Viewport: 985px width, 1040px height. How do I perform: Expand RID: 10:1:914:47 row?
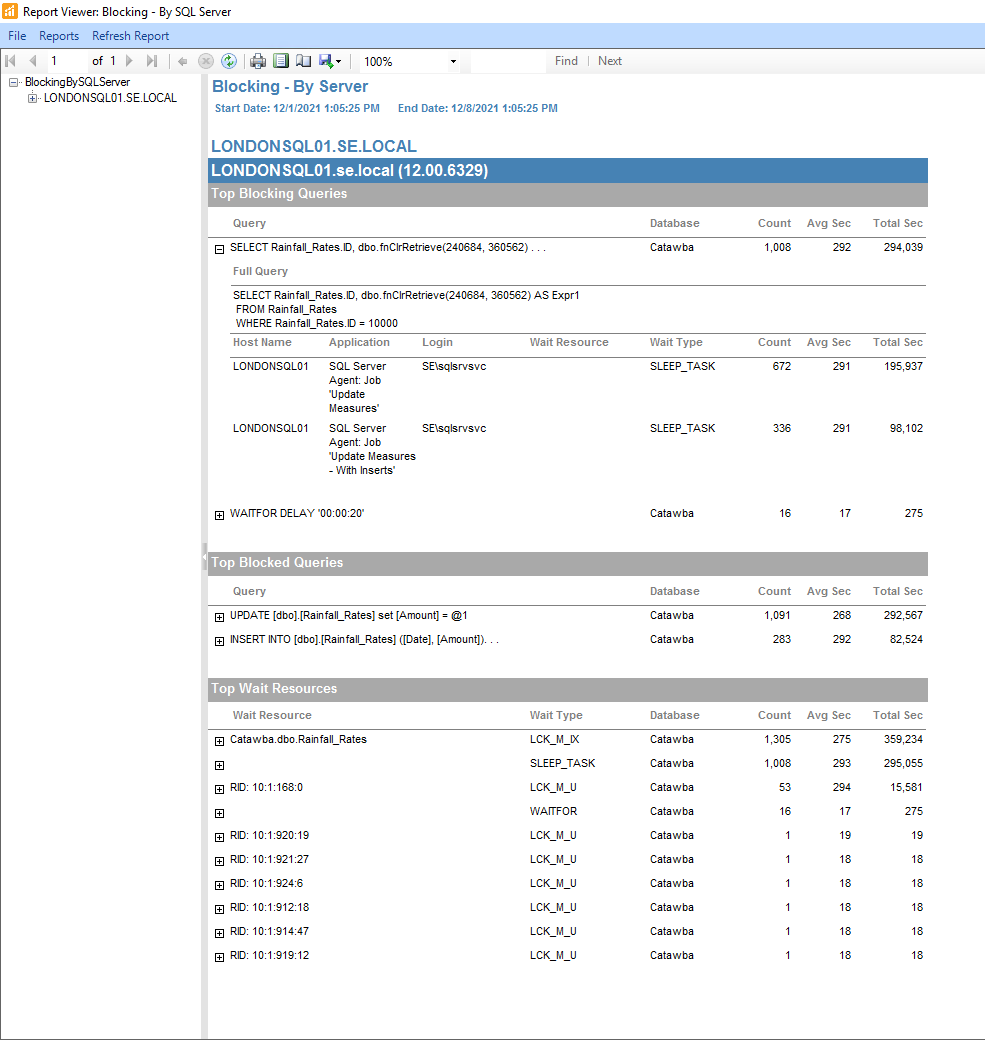(220, 933)
